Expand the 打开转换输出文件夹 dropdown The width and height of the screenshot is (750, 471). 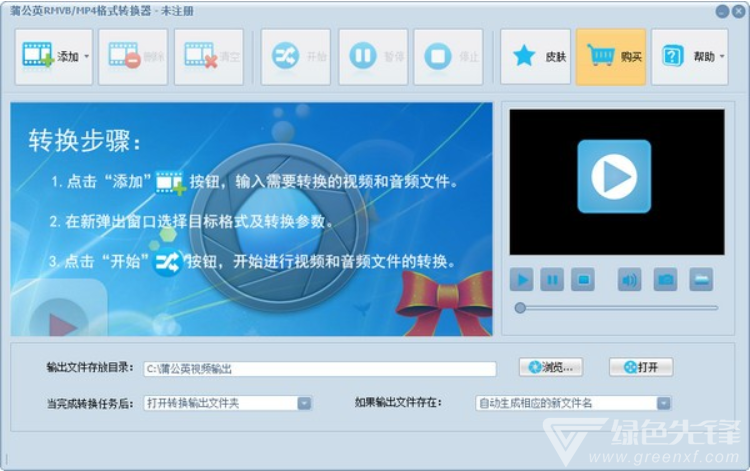click(x=304, y=403)
